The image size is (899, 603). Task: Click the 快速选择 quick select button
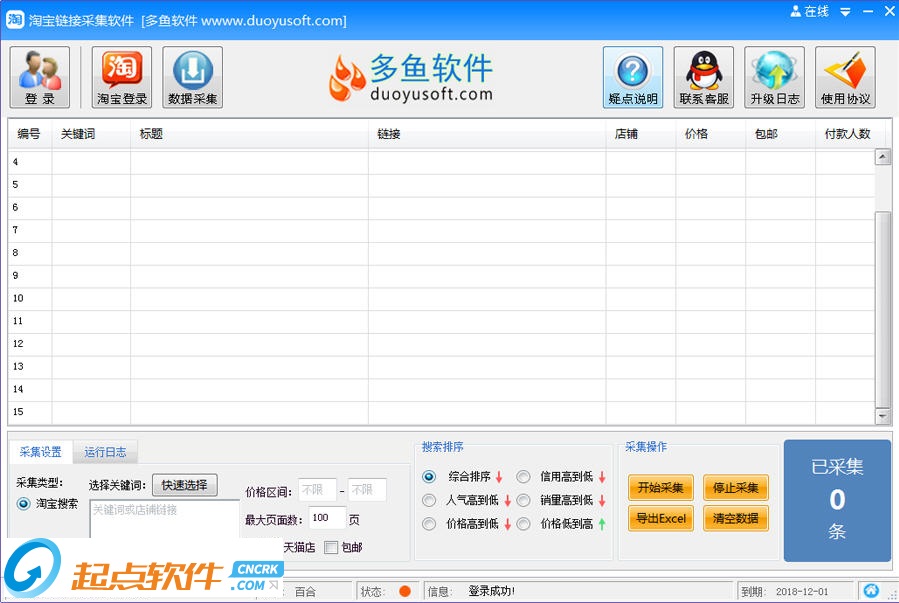point(185,485)
